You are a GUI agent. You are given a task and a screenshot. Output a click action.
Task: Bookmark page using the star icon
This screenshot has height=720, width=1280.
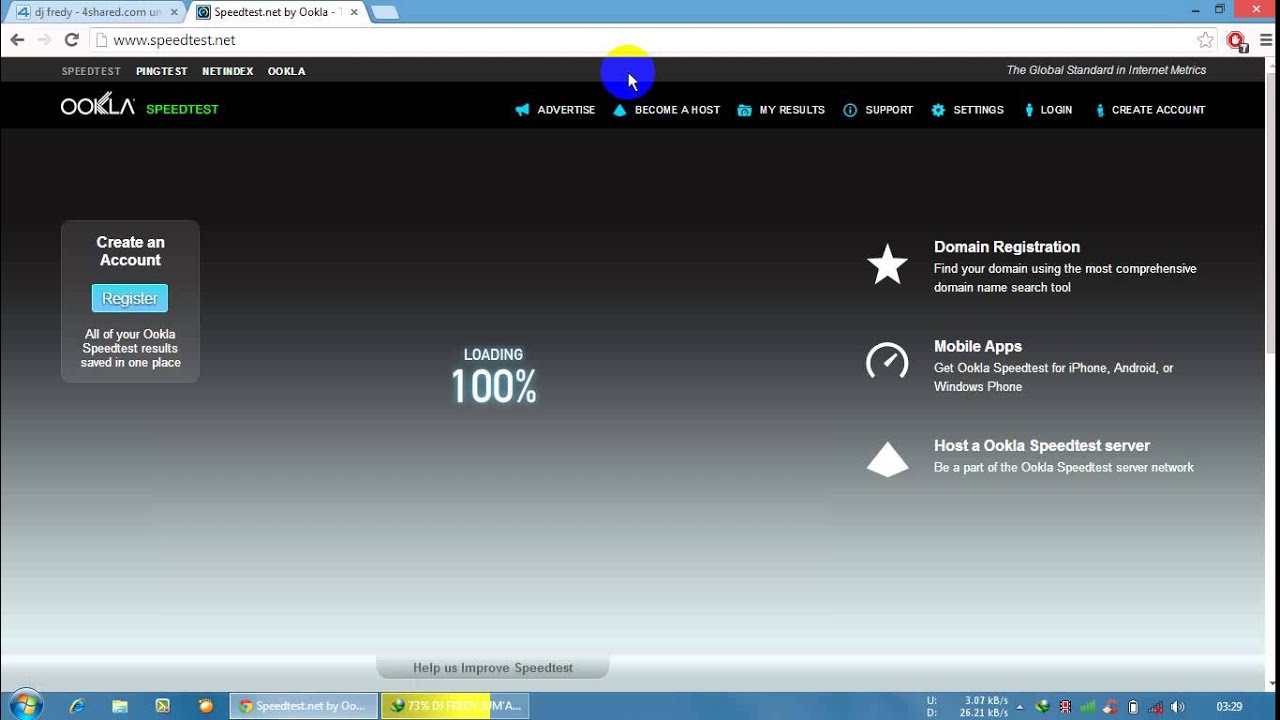coord(1206,40)
